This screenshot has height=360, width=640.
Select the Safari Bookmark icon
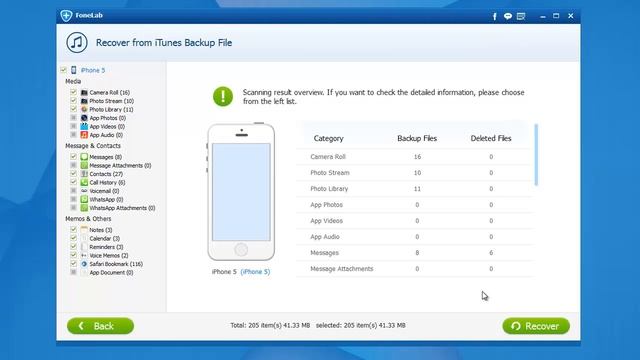[84, 264]
